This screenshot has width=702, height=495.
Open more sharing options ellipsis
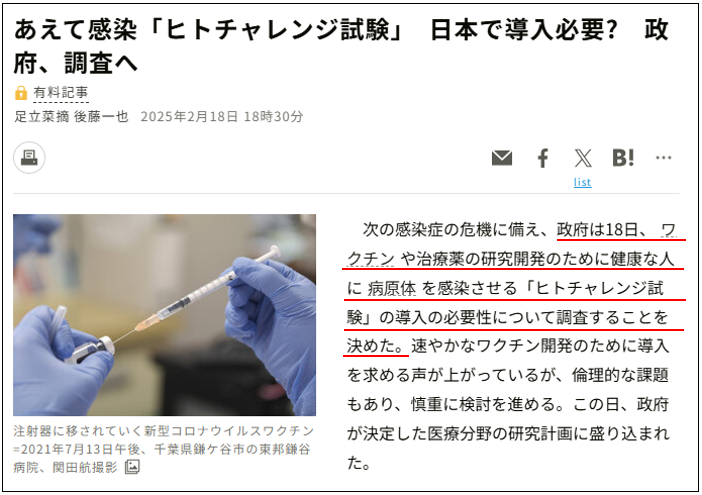pos(663,158)
